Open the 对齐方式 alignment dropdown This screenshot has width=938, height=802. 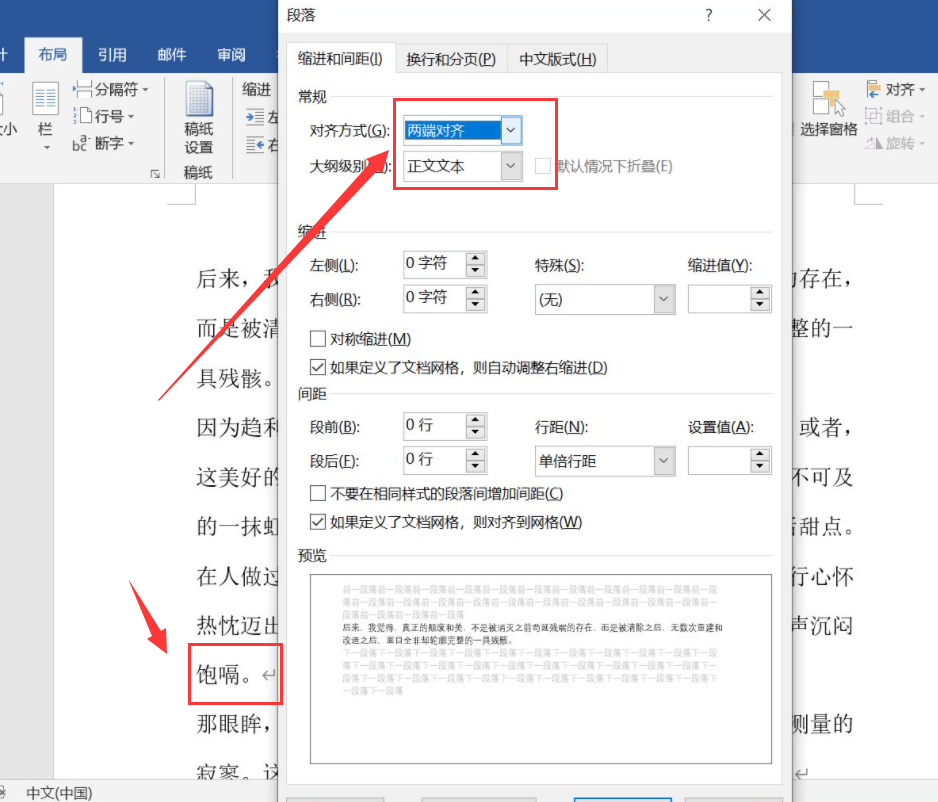[511, 130]
